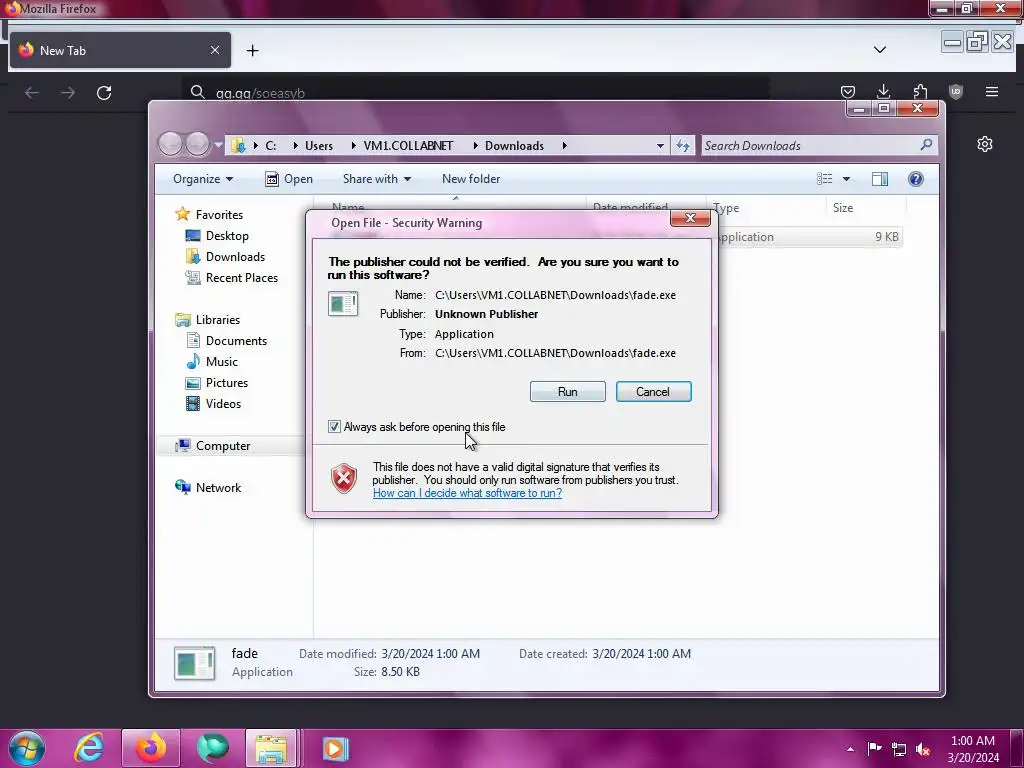Open recent pages dropdown next to nav buttons
1024x768 pixels.
217,145
